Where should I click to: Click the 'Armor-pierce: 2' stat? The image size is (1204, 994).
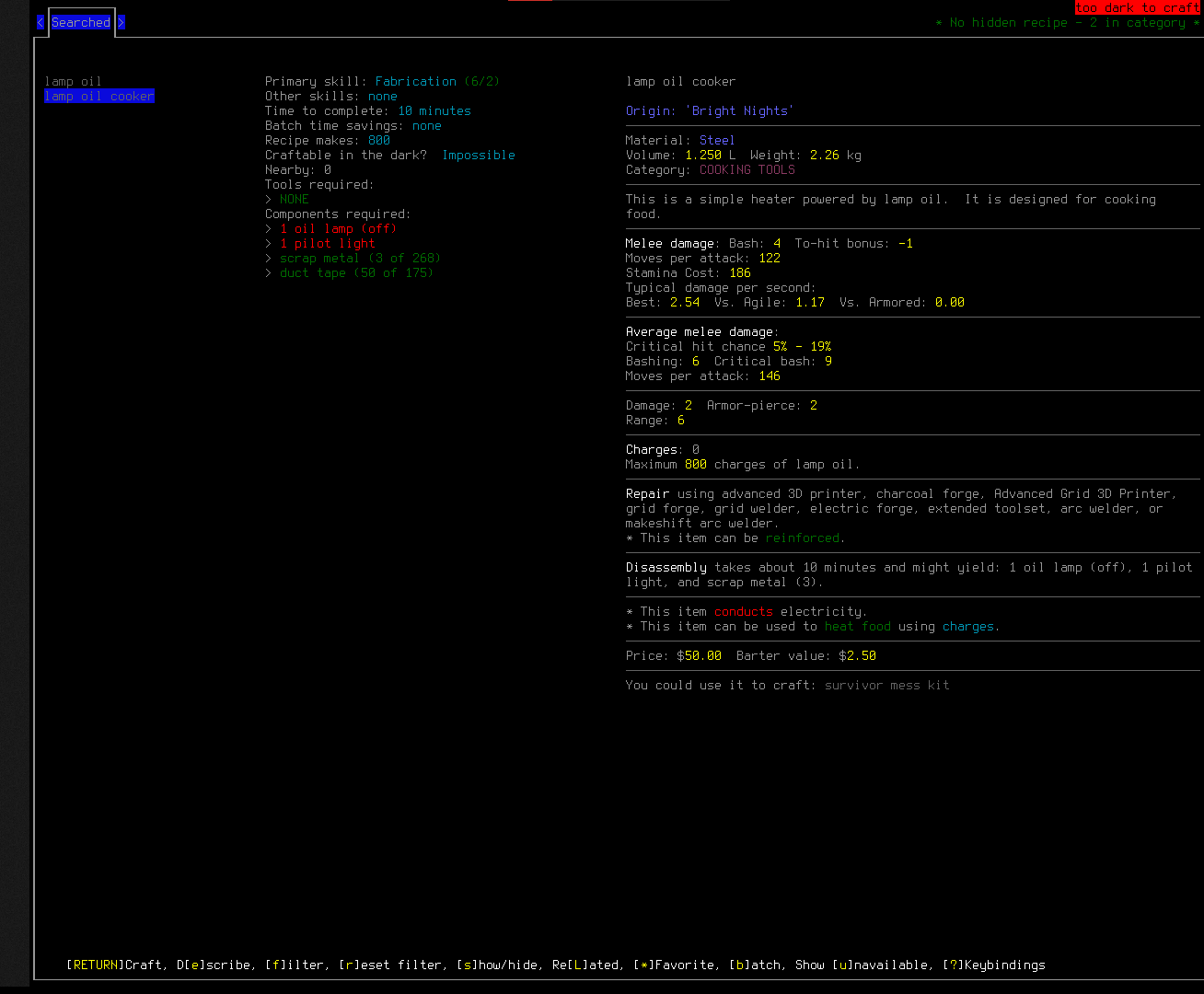pyautogui.click(x=762, y=405)
